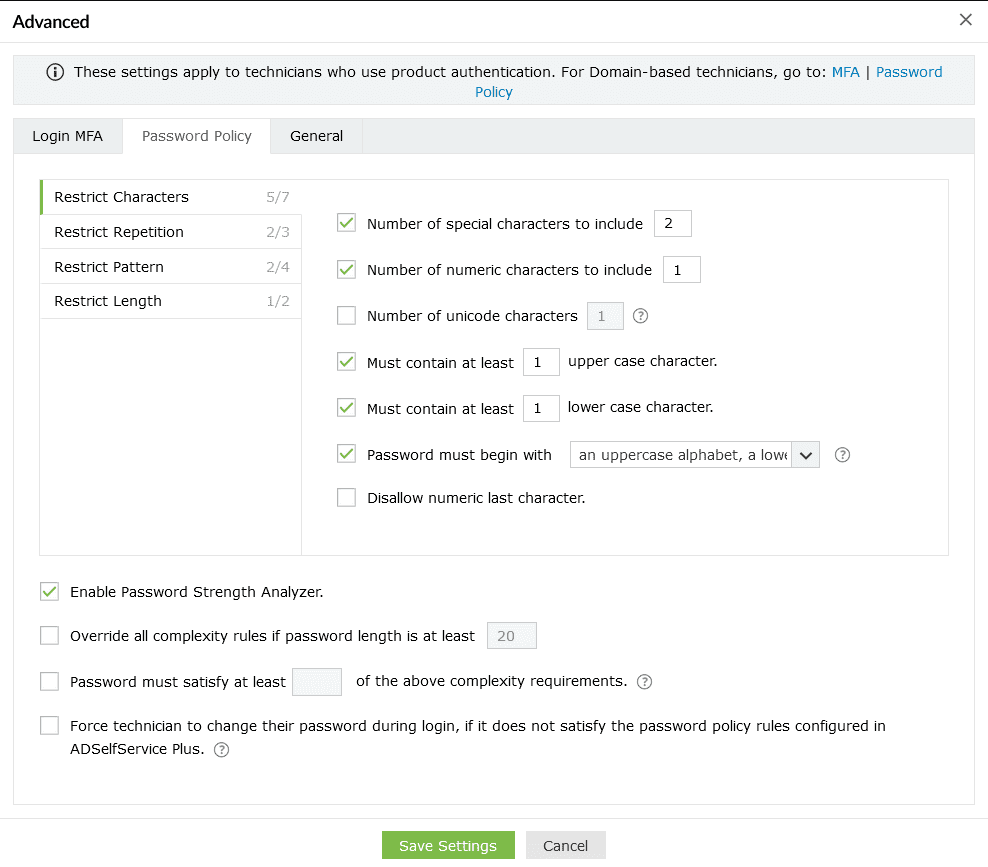This screenshot has height=867, width=988.
Task: Disable Password Strength Analyzer checkbox
Action: 49,592
